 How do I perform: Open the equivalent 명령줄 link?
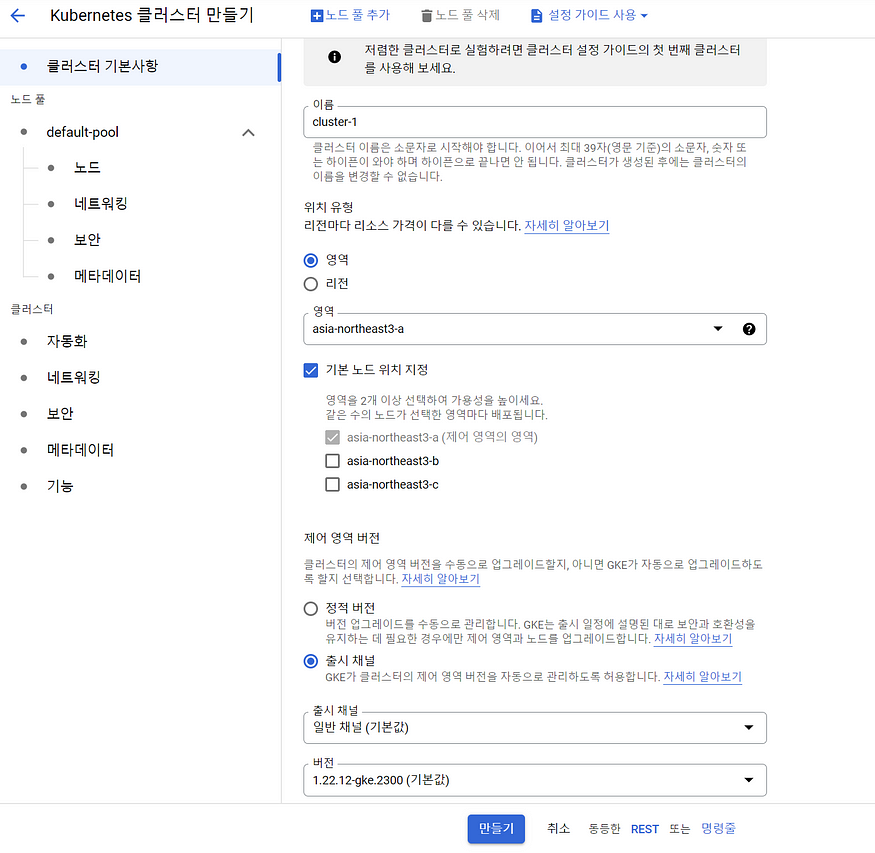[x=718, y=829]
